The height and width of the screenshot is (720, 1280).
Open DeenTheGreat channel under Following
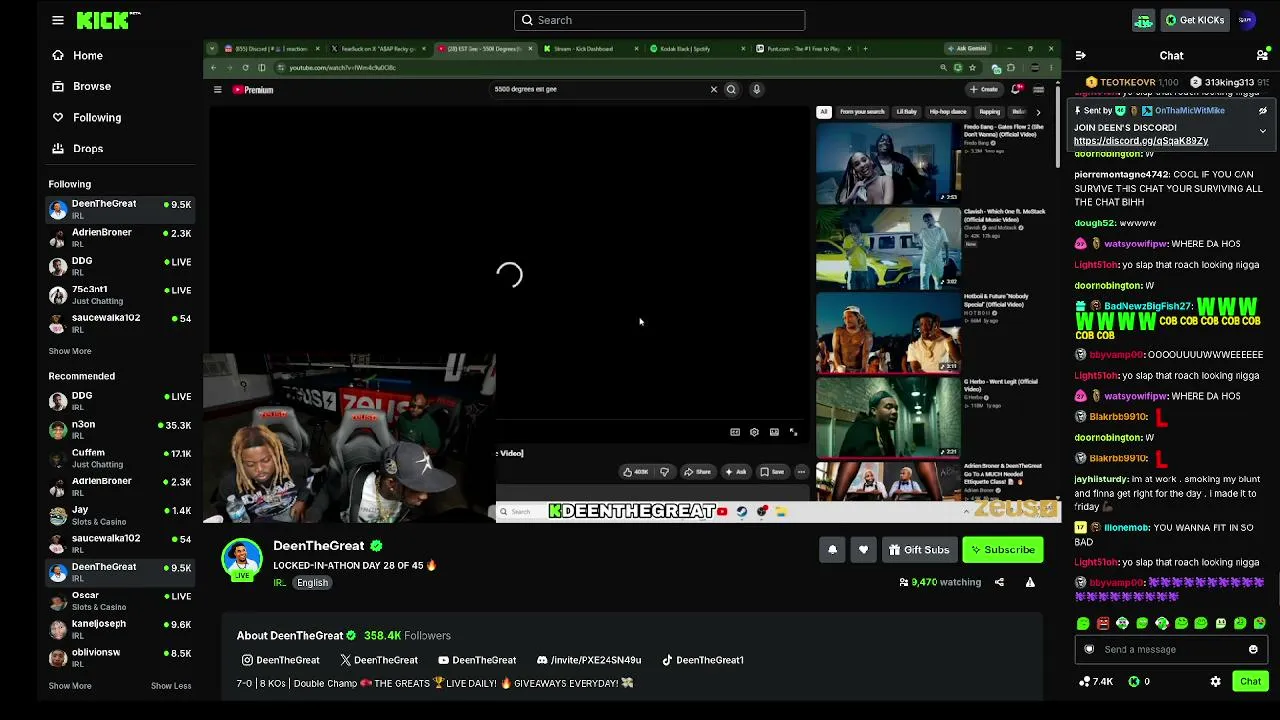click(x=120, y=209)
